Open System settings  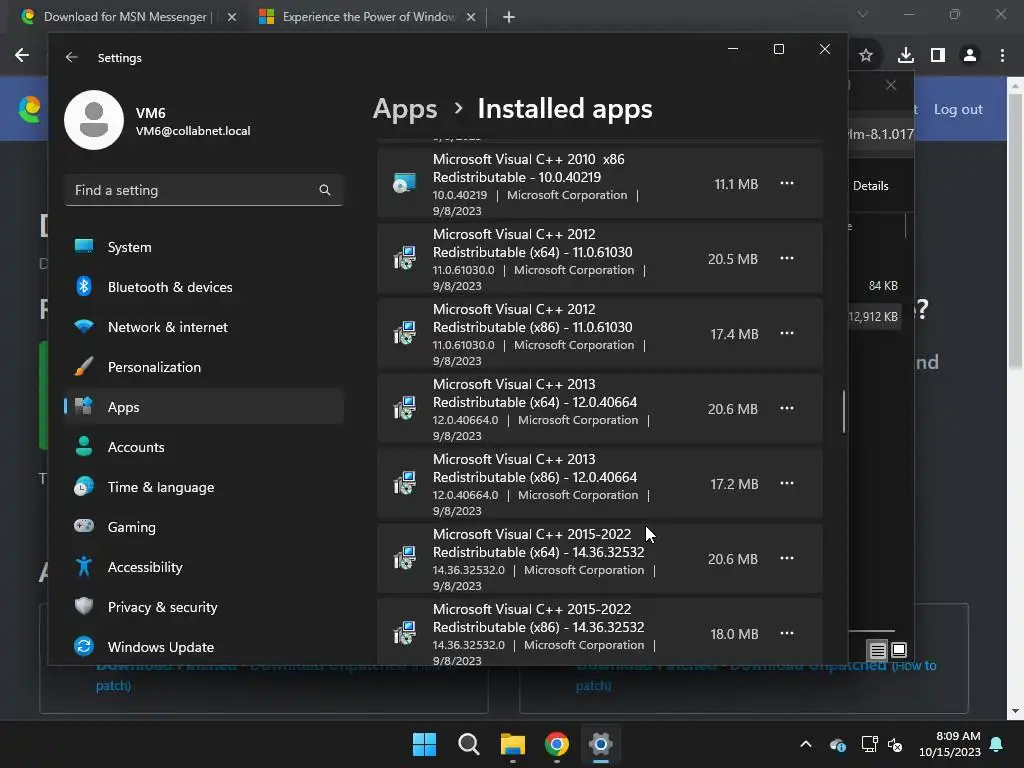click(x=204, y=247)
